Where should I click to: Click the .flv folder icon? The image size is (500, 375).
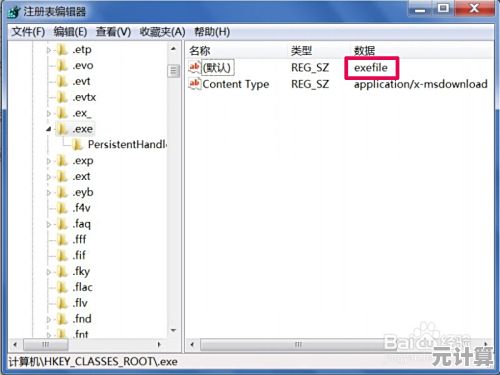coord(62,303)
